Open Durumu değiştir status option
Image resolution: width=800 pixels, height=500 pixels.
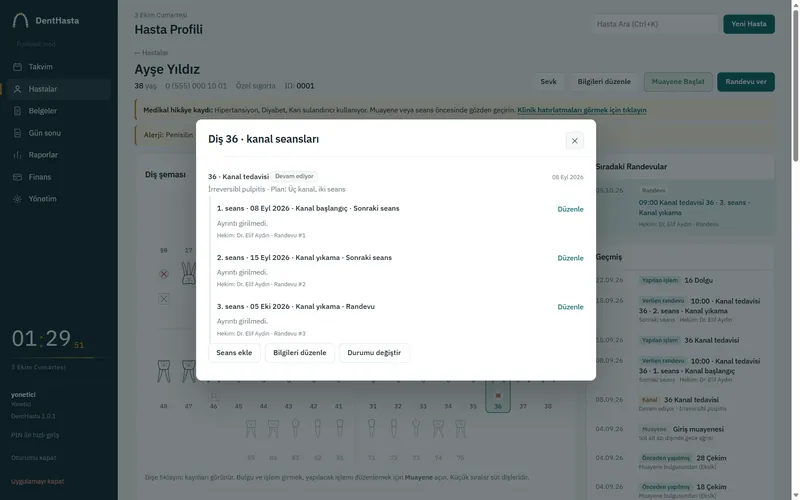[374, 353]
